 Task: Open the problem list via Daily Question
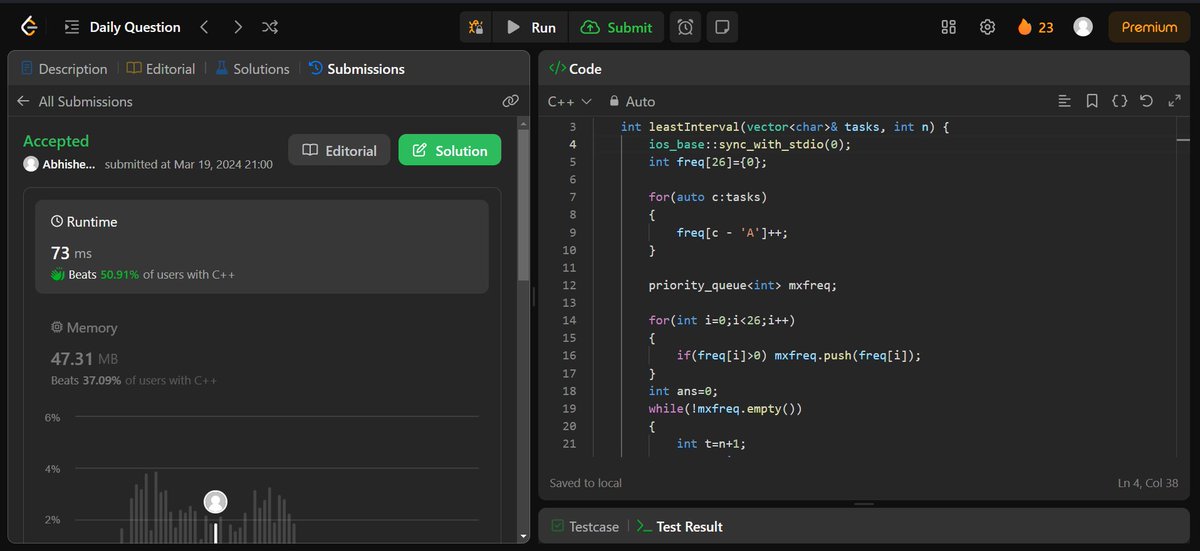click(123, 27)
